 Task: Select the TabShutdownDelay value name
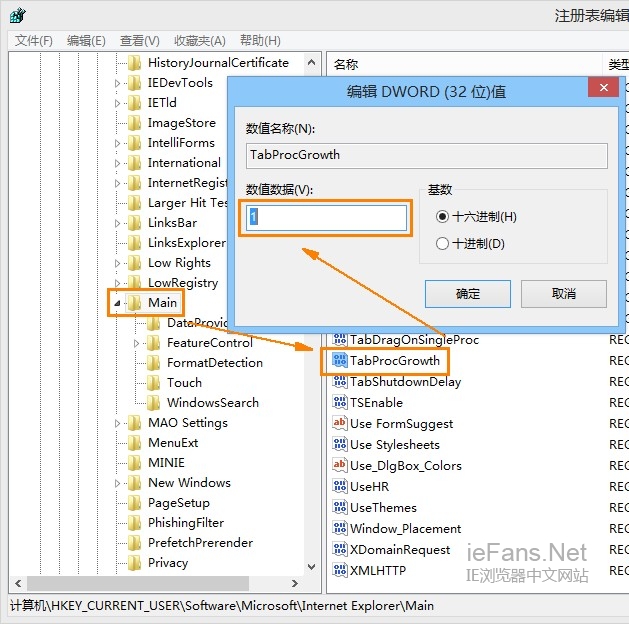(x=406, y=382)
